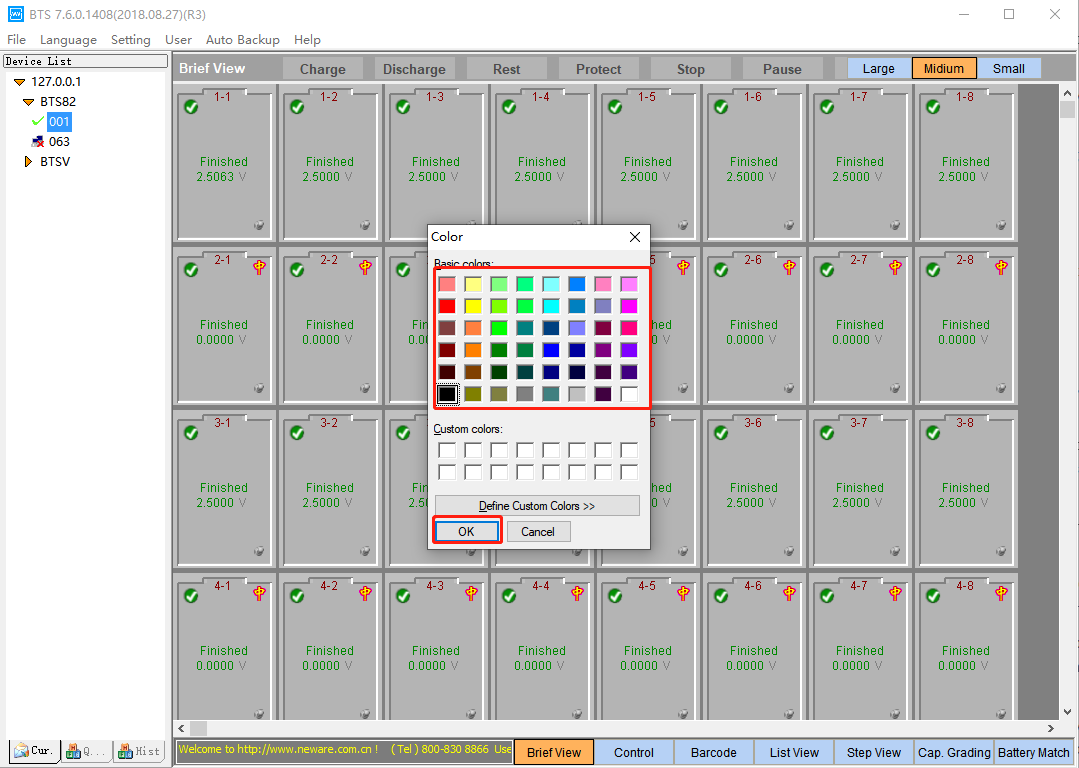The image size is (1079, 768).
Task: Switch to the Step View tab
Action: tap(874, 752)
